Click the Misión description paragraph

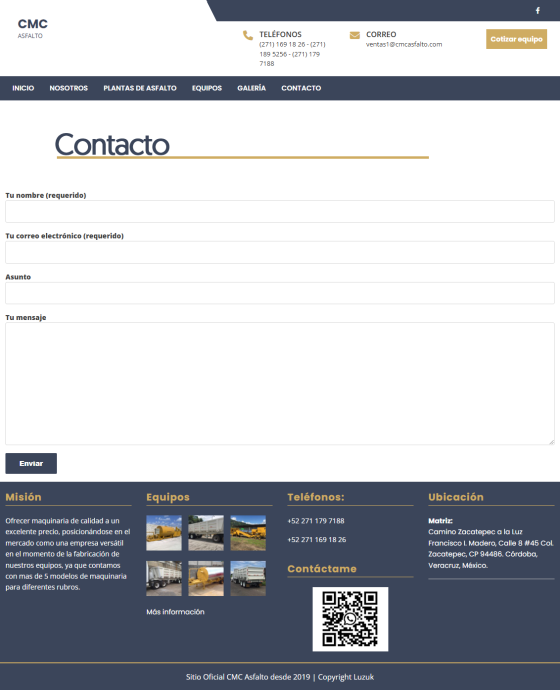pyautogui.click(x=68, y=554)
